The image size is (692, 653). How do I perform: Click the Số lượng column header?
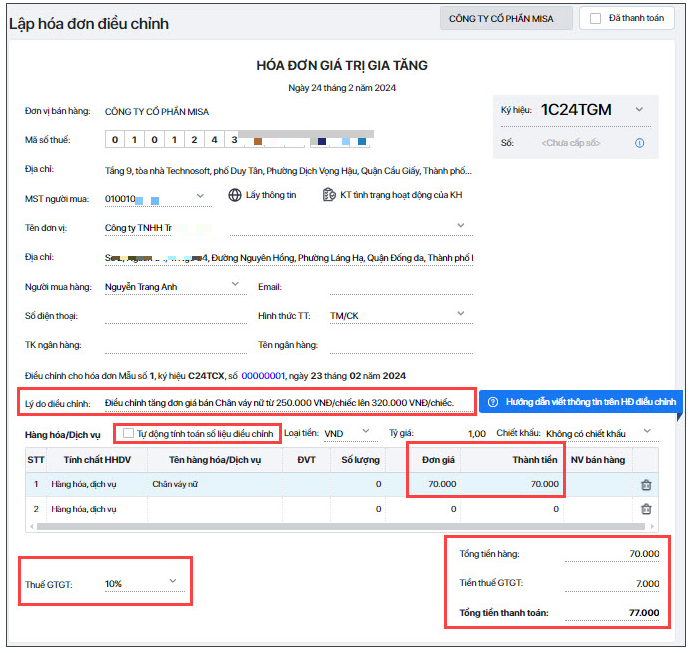360,460
